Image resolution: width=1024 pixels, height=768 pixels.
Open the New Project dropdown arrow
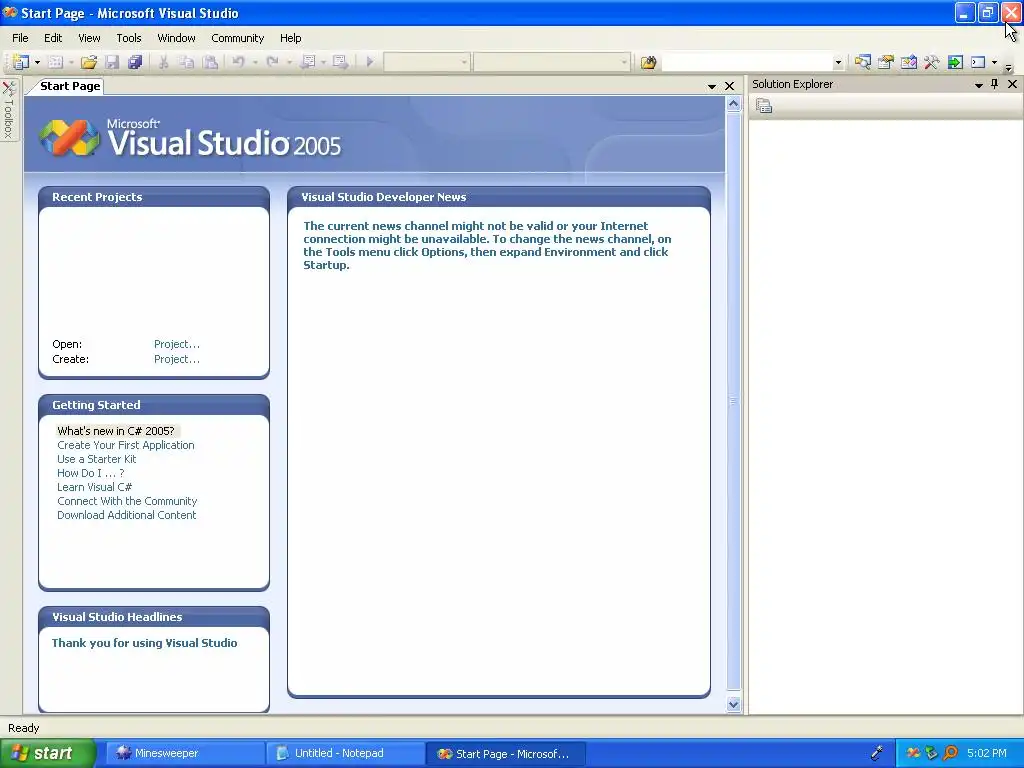coord(37,62)
